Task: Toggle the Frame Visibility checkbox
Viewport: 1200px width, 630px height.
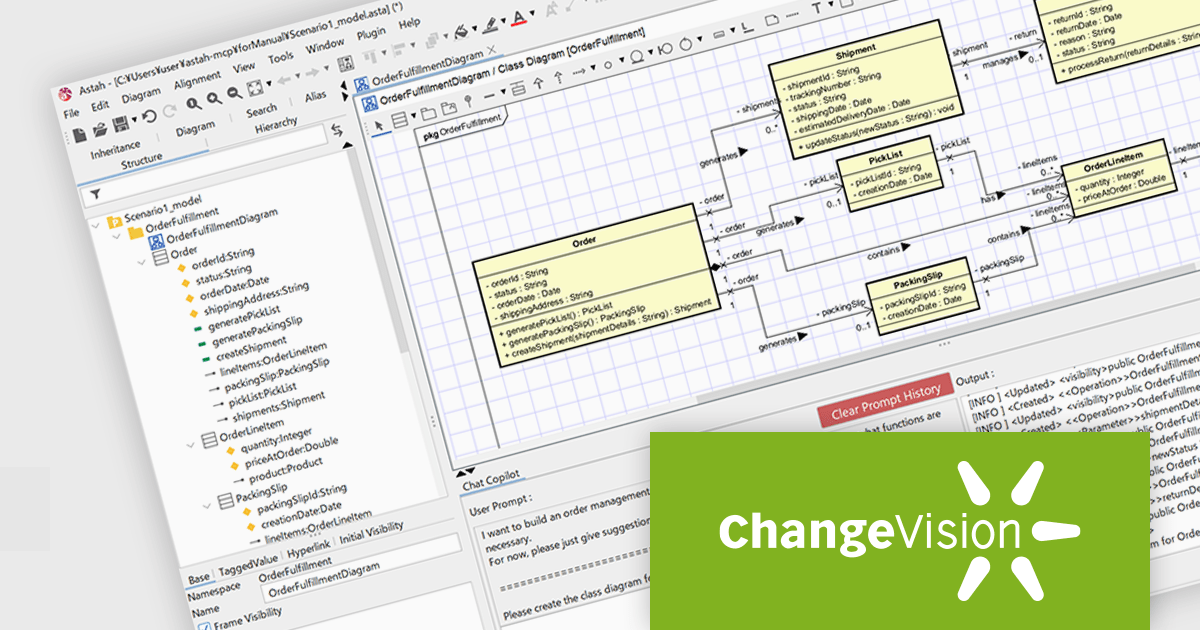Action: [206, 627]
